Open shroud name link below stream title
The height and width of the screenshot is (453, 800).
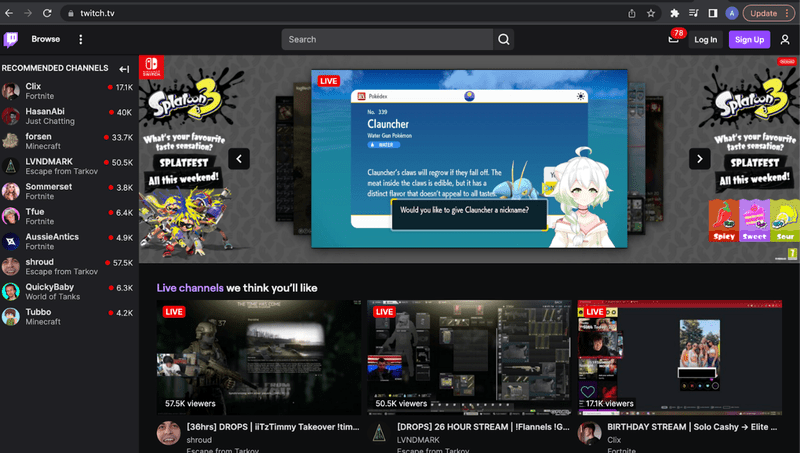tap(199, 440)
